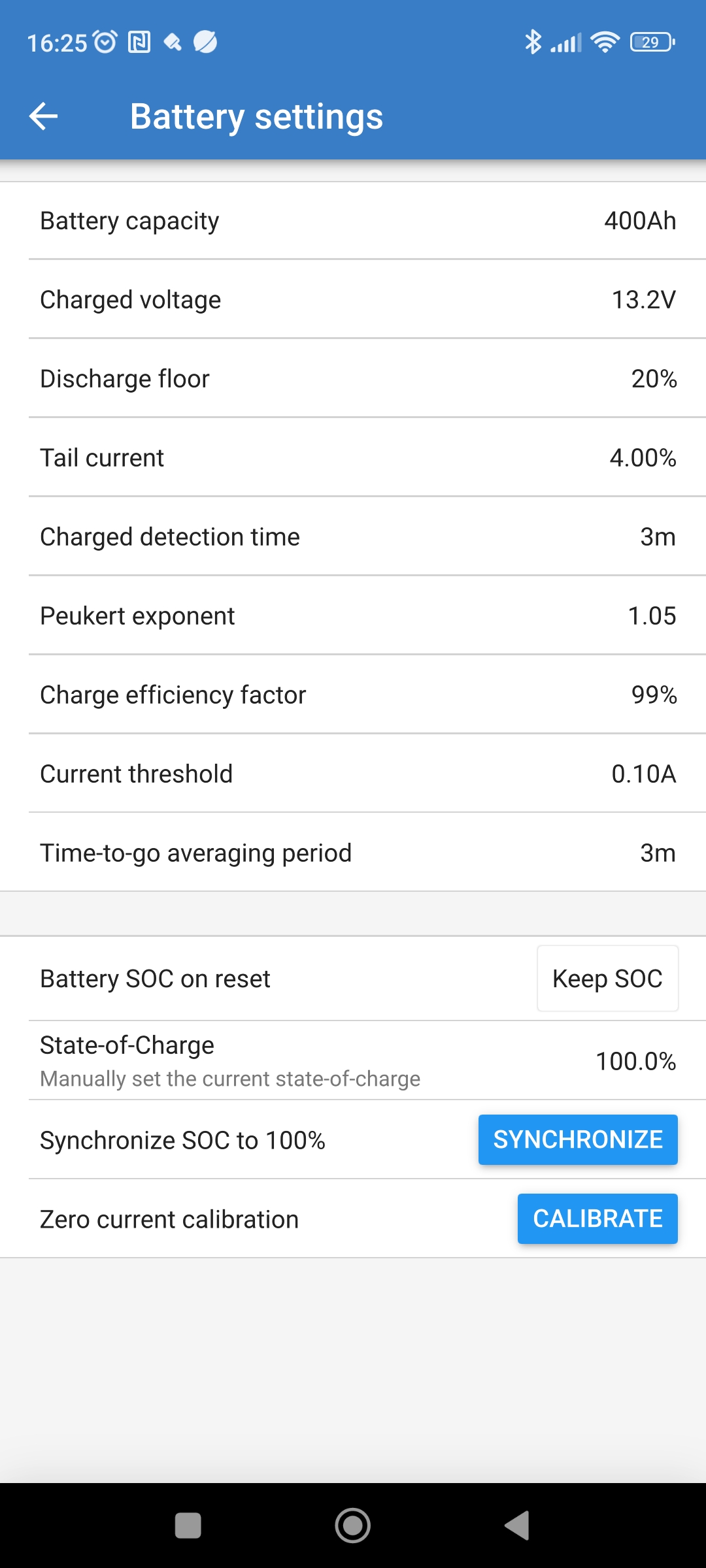
Task: Open the Charged voltage setting
Action: point(353,300)
